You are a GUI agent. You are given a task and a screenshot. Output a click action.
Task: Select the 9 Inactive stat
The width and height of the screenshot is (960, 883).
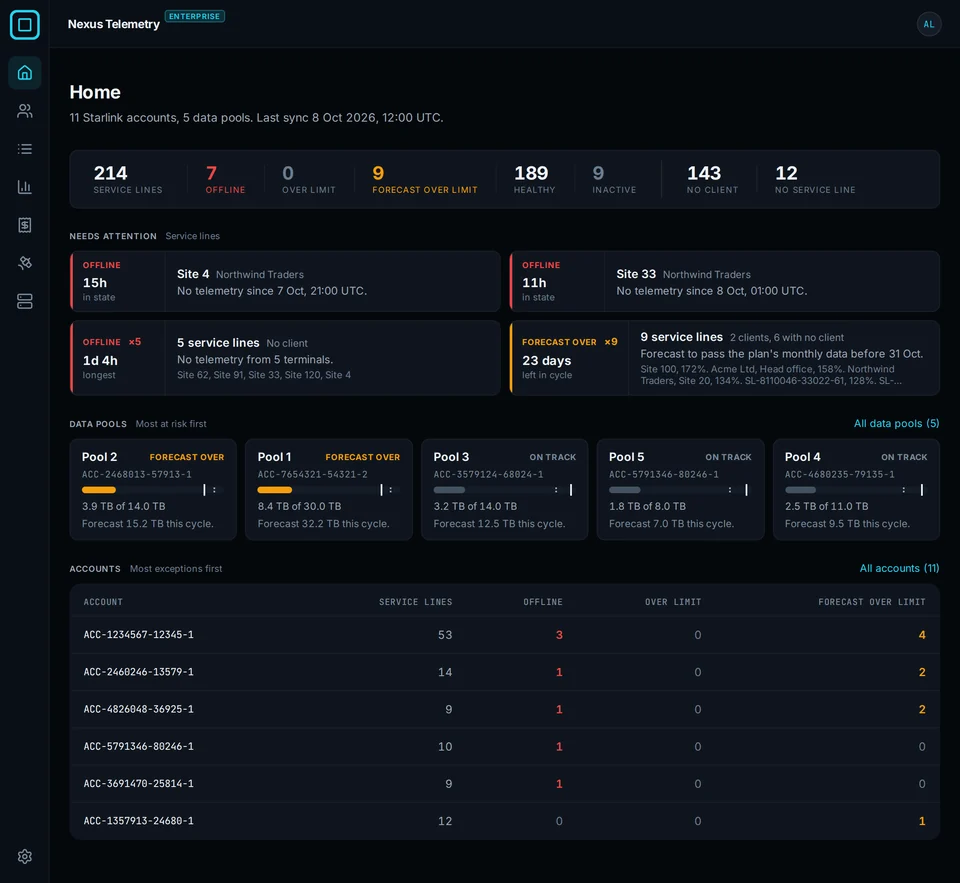coord(614,179)
